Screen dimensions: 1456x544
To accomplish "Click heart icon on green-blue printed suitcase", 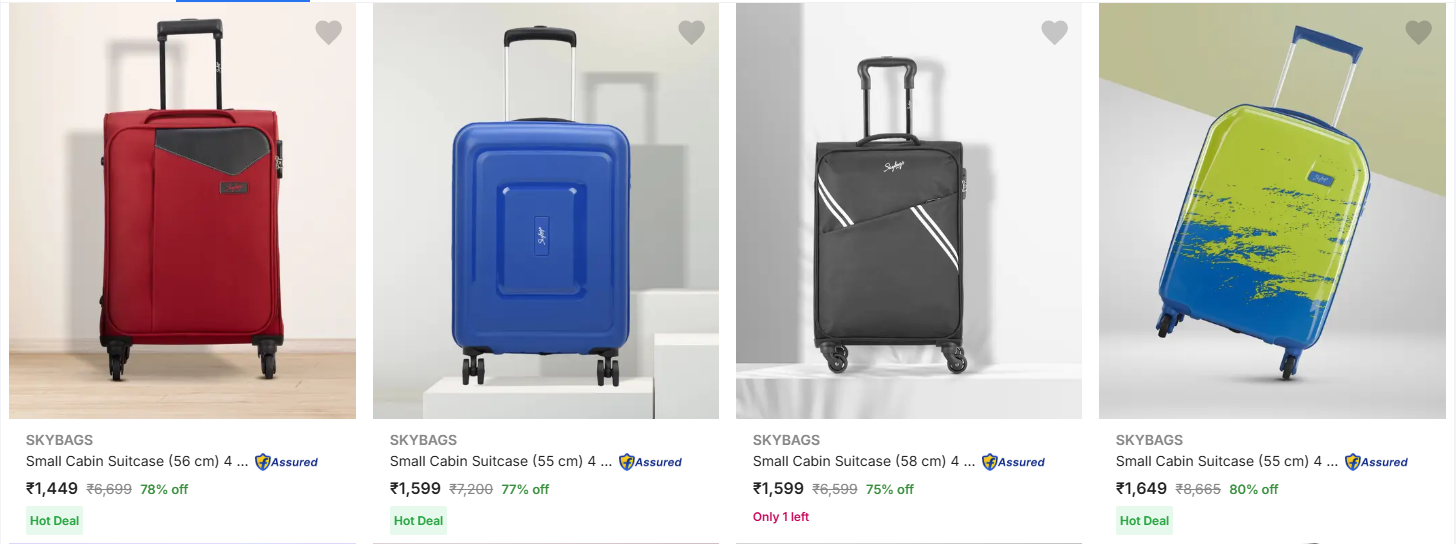I will point(1418,33).
